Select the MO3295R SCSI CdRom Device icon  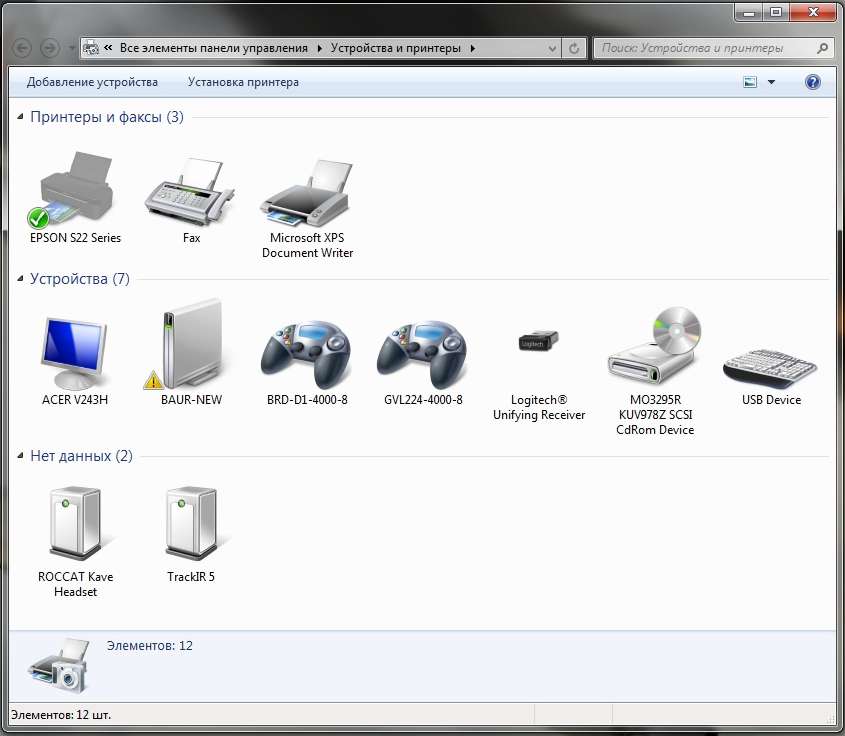(x=654, y=346)
